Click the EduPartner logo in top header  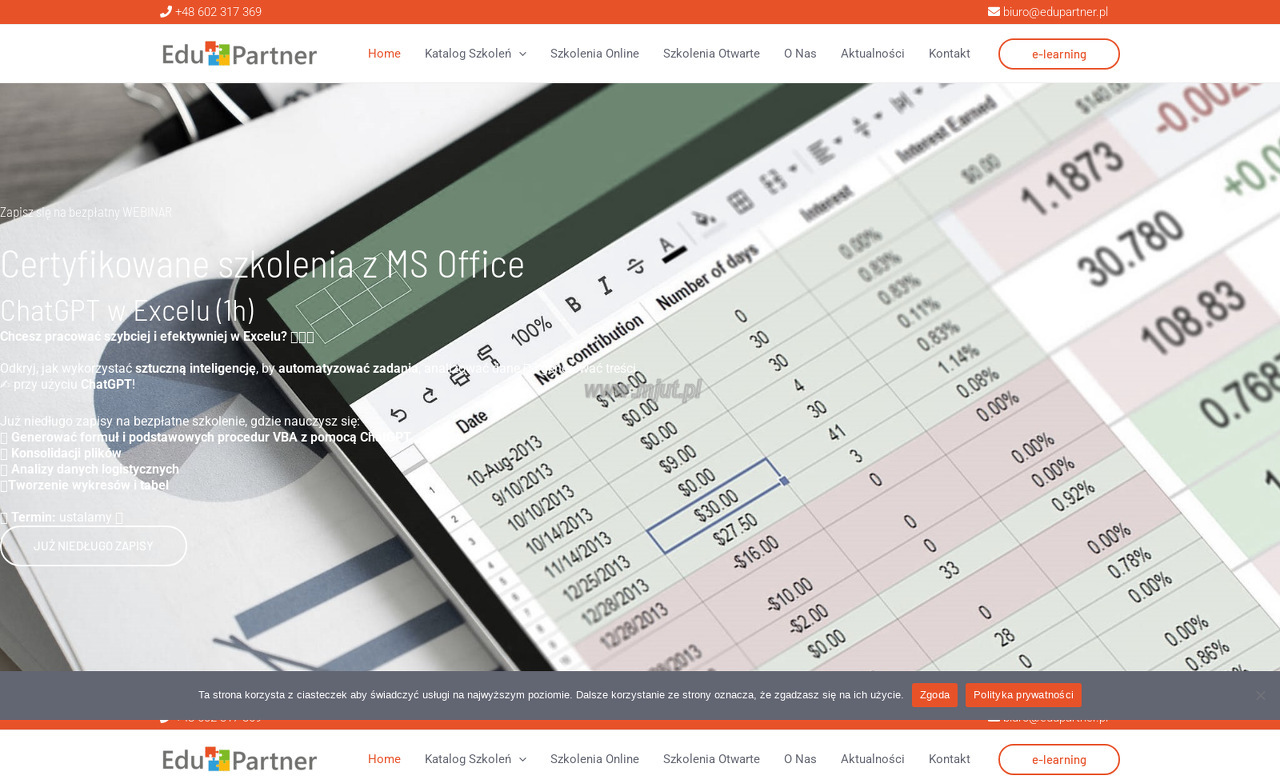(240, 54)
